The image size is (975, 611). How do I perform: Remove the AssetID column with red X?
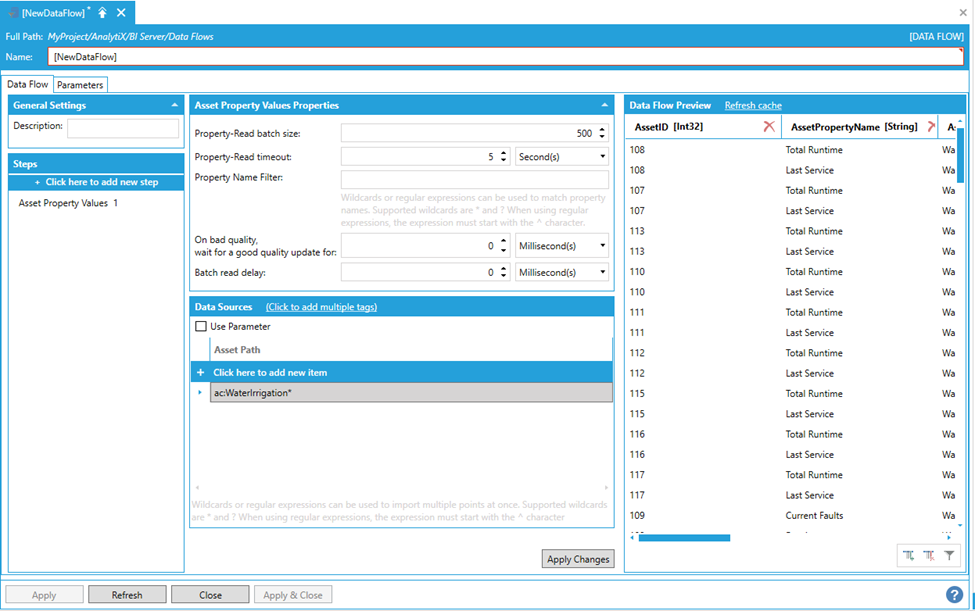768,127
